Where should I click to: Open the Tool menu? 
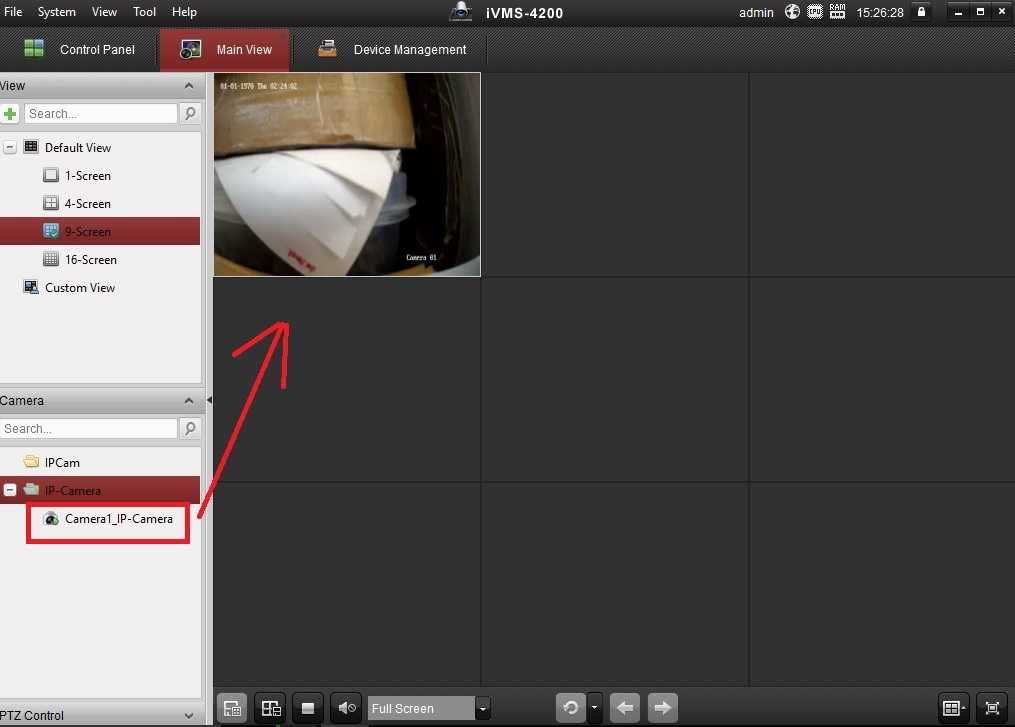click(144, 12)
